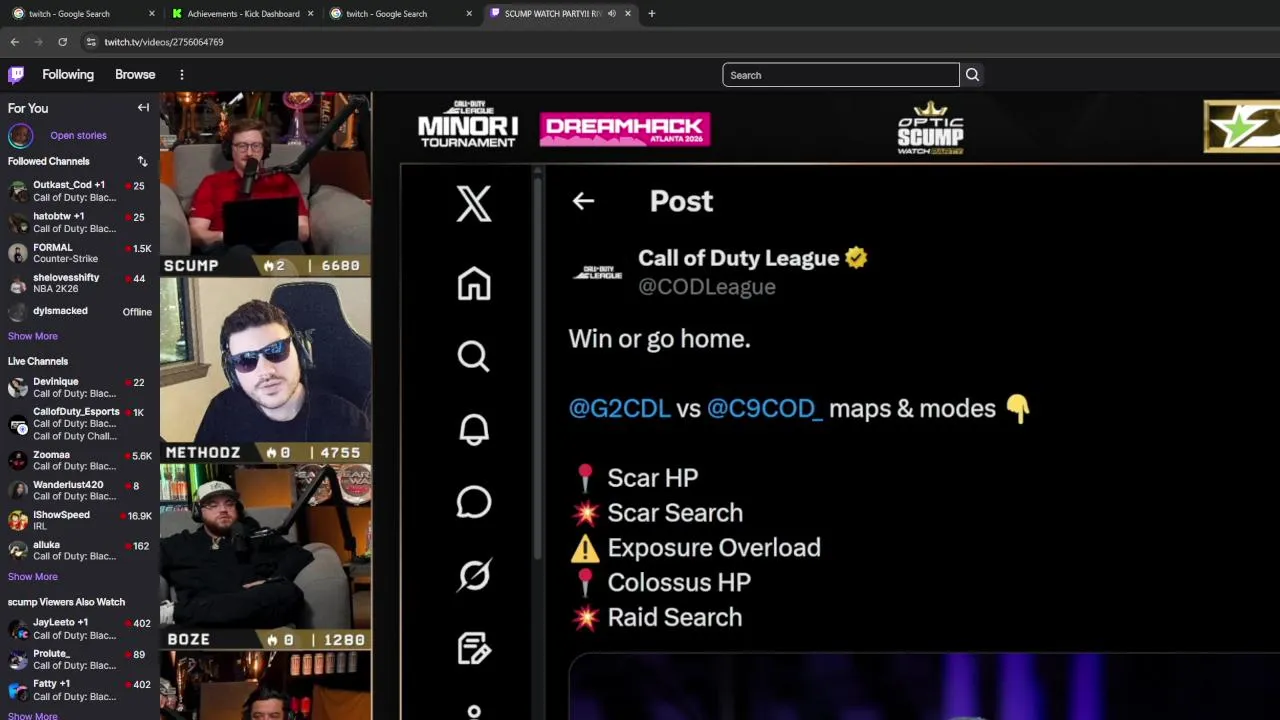Image resolution: width=1280 pixels, height=720 pixels.
Task: Click Open stories link
Action: click(x=78, y=135)
